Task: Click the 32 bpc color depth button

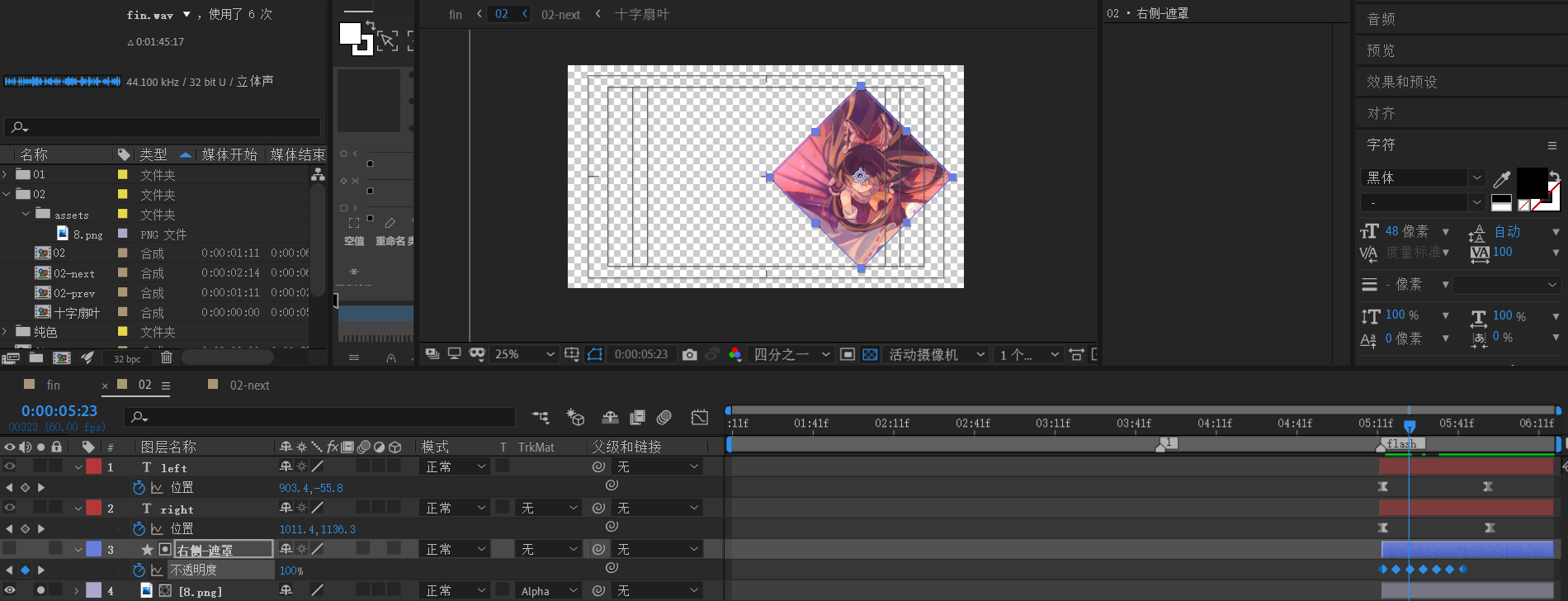Action: point(127,358)
